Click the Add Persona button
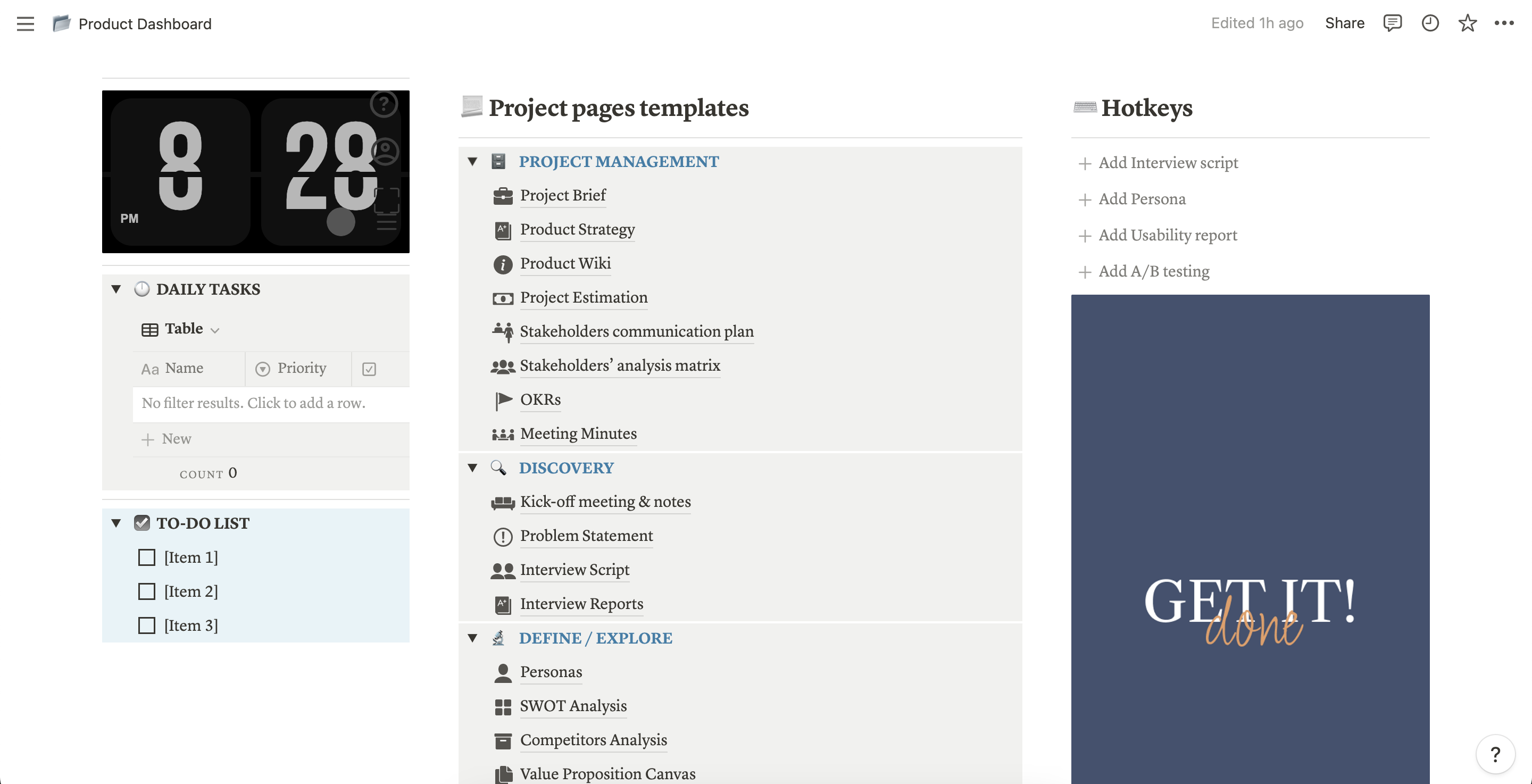Image resolution: width=1532 pixels, height=784 pixels. coord(1140,199)
